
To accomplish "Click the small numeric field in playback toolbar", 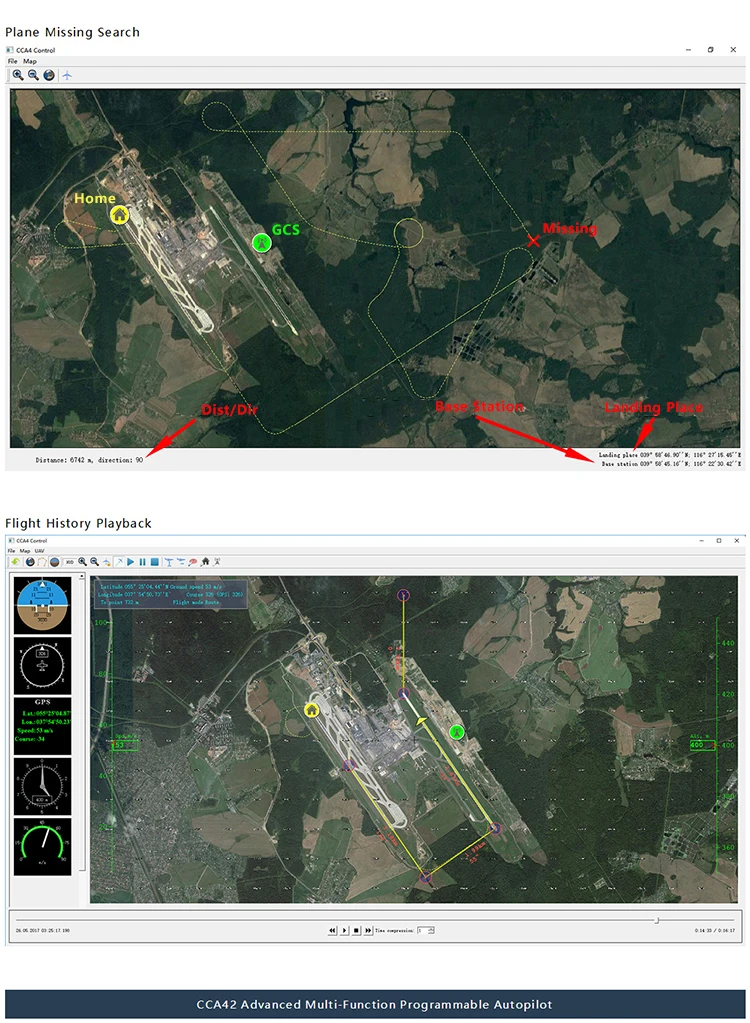I will pos(69,562).
